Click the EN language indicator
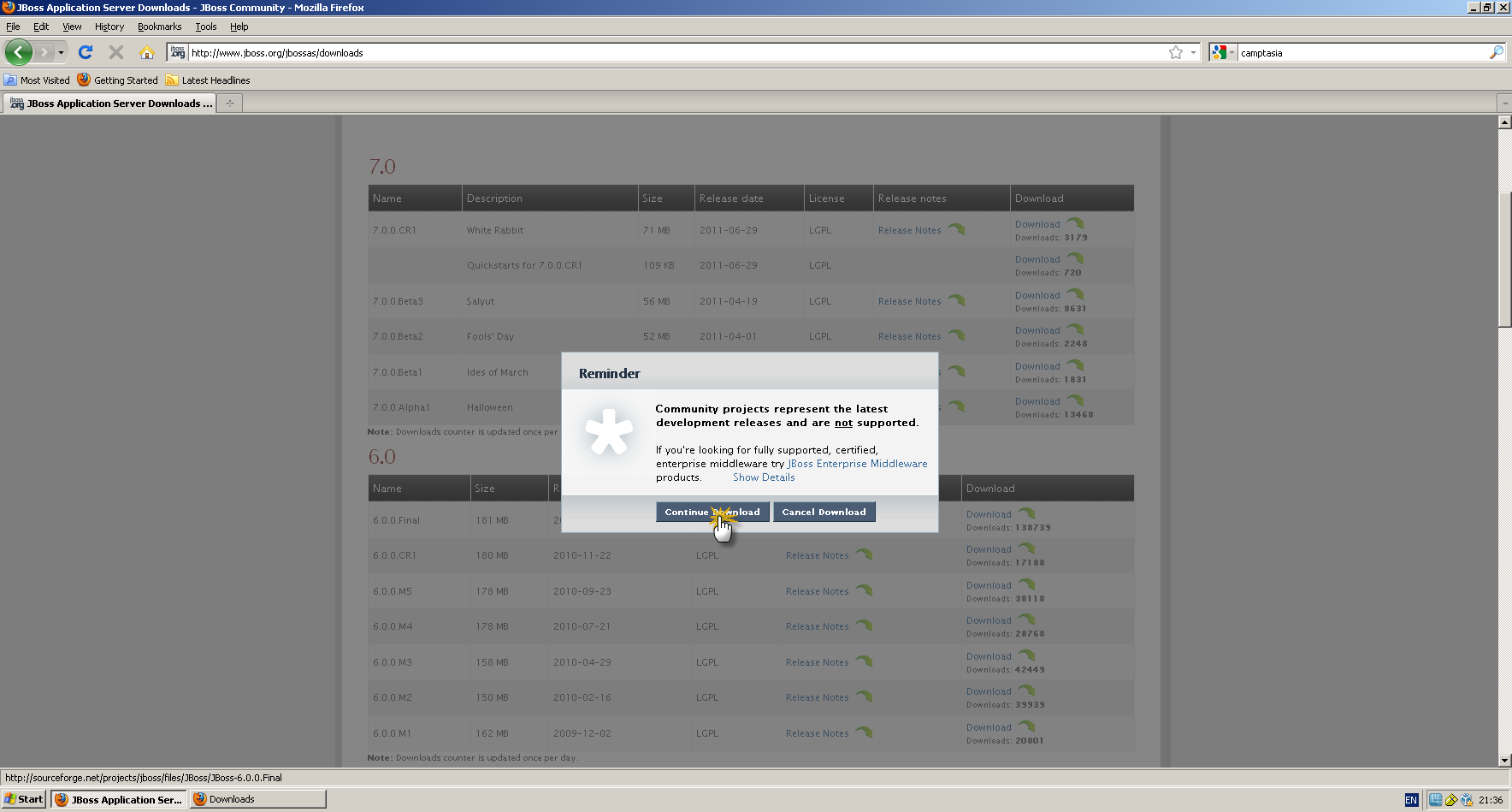Image resolution: width=1512 pixels, height=812 pixels. [x=1411, y=799]
